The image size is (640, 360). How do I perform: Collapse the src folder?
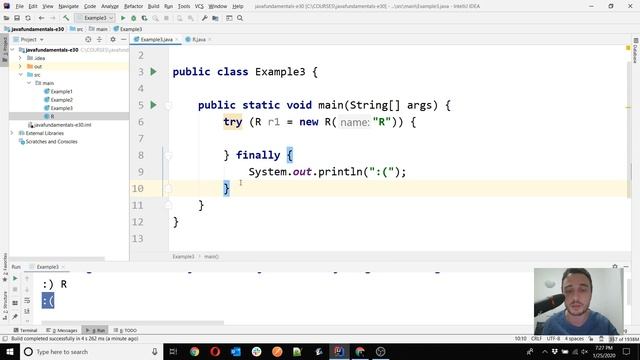pyautogui.click(x=20, y=75)
